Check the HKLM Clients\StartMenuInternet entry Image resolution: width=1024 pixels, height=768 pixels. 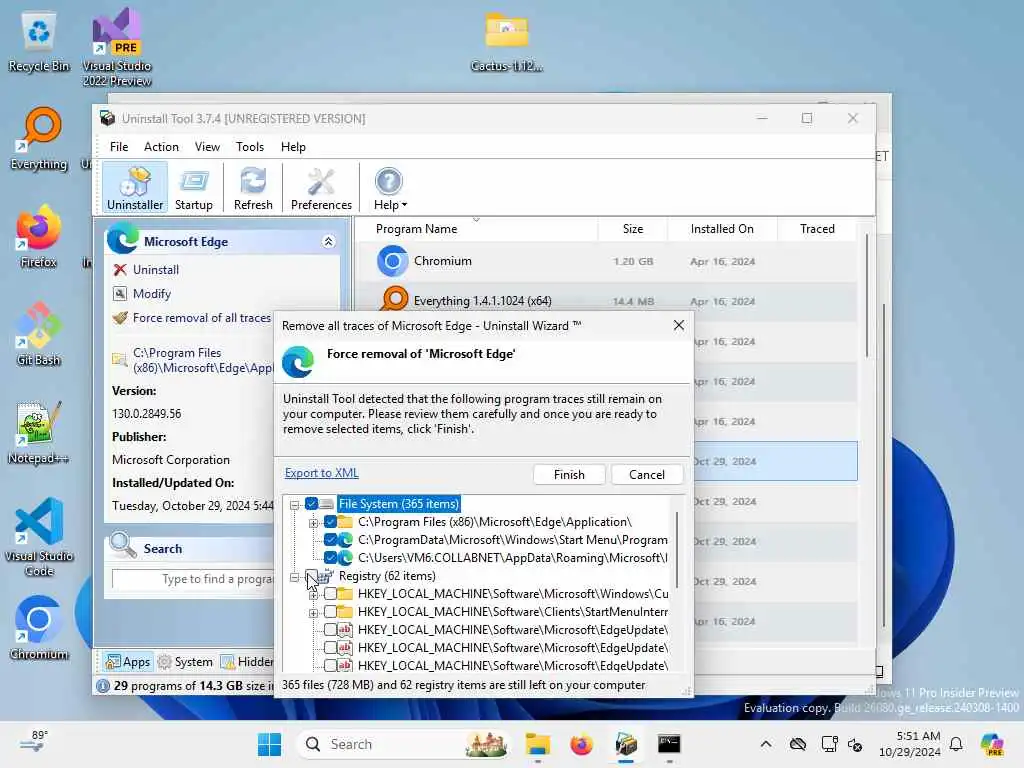click(330, 612)
